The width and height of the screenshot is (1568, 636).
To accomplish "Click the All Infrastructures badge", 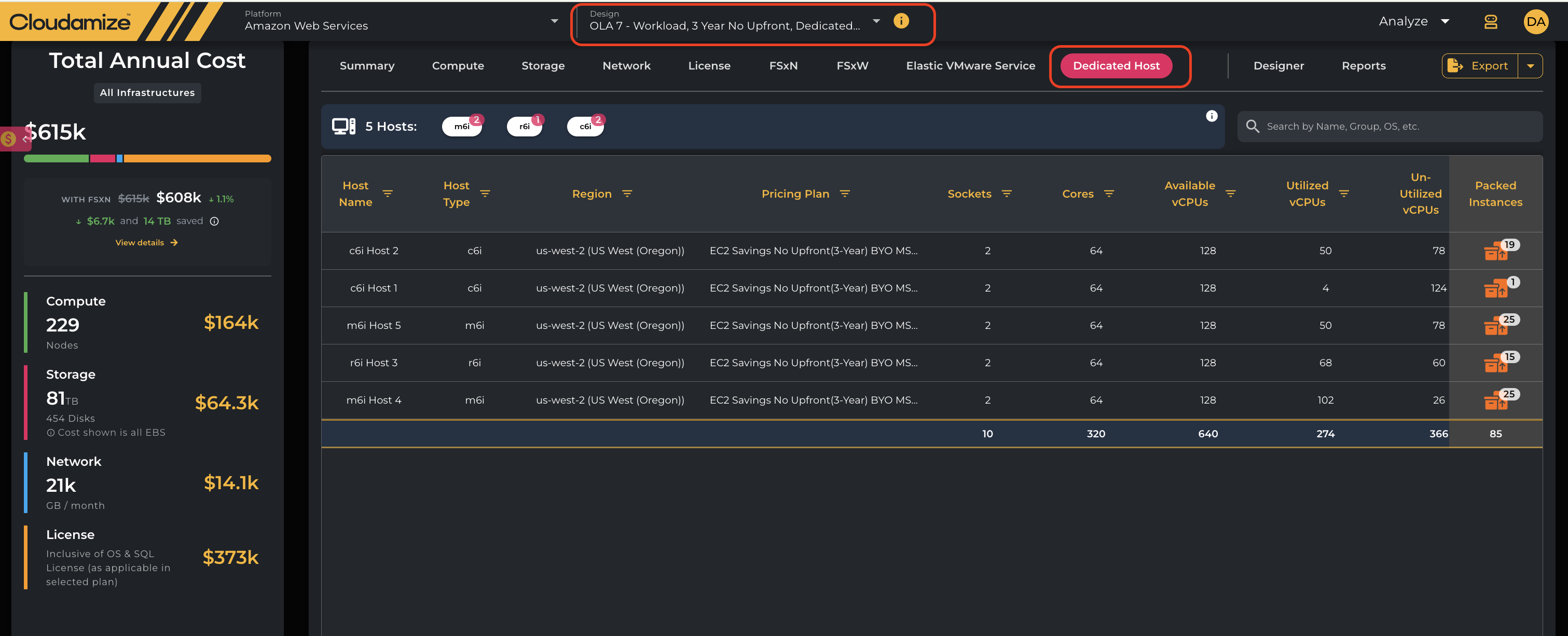I will click(147, 92).
